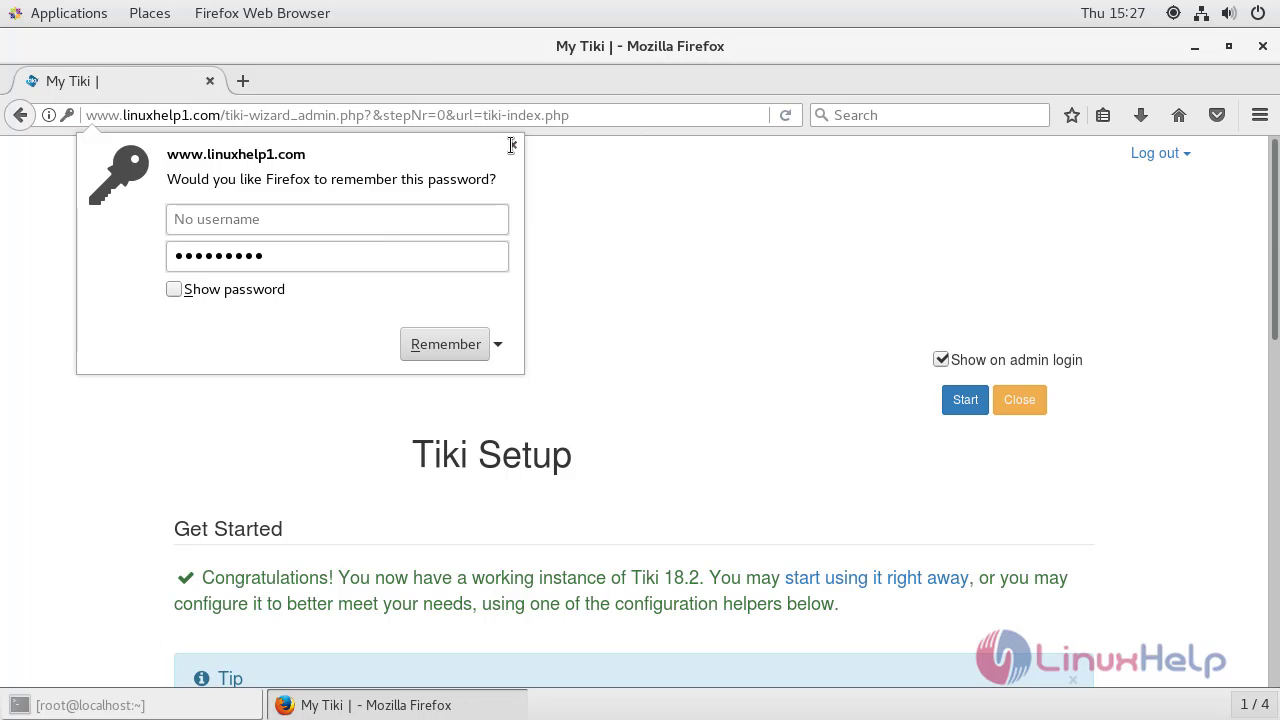Open site information icon in address bar
The width and height of the screenshot is (1280, 720).
coord(48,115)
